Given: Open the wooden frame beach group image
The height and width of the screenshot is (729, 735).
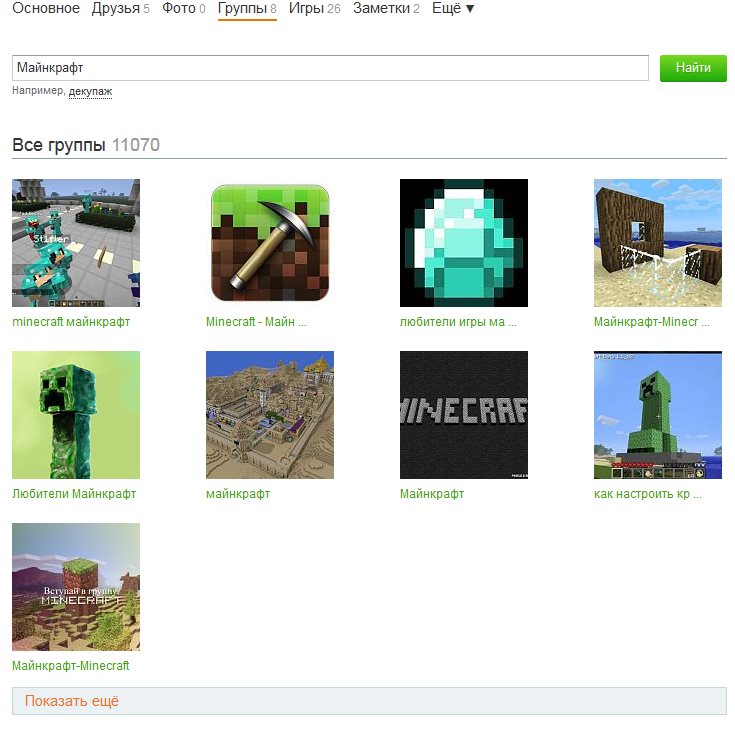Looking at the screenshot, I should coord(658,243).
